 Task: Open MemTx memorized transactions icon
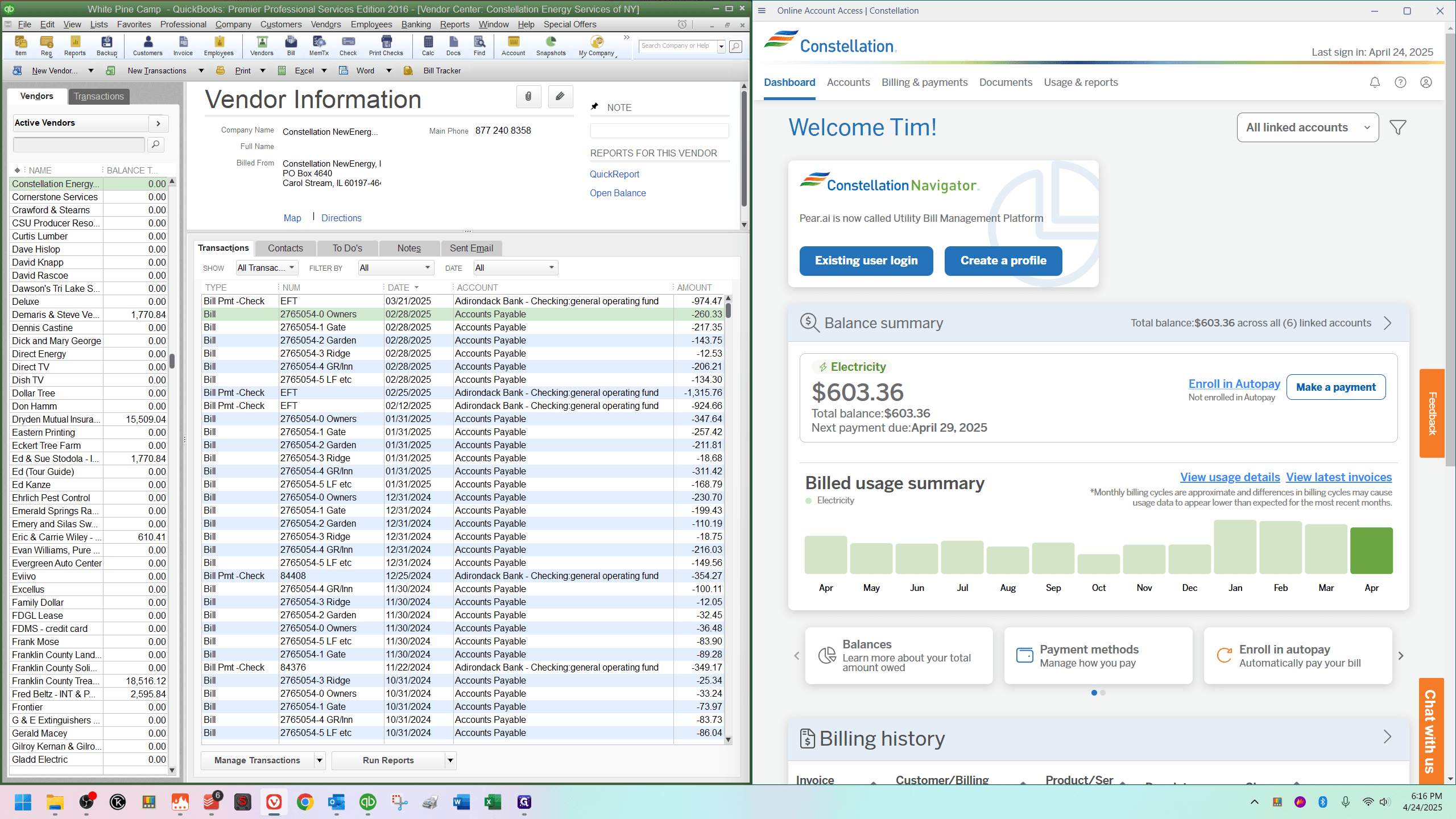[x=318, y=45]
